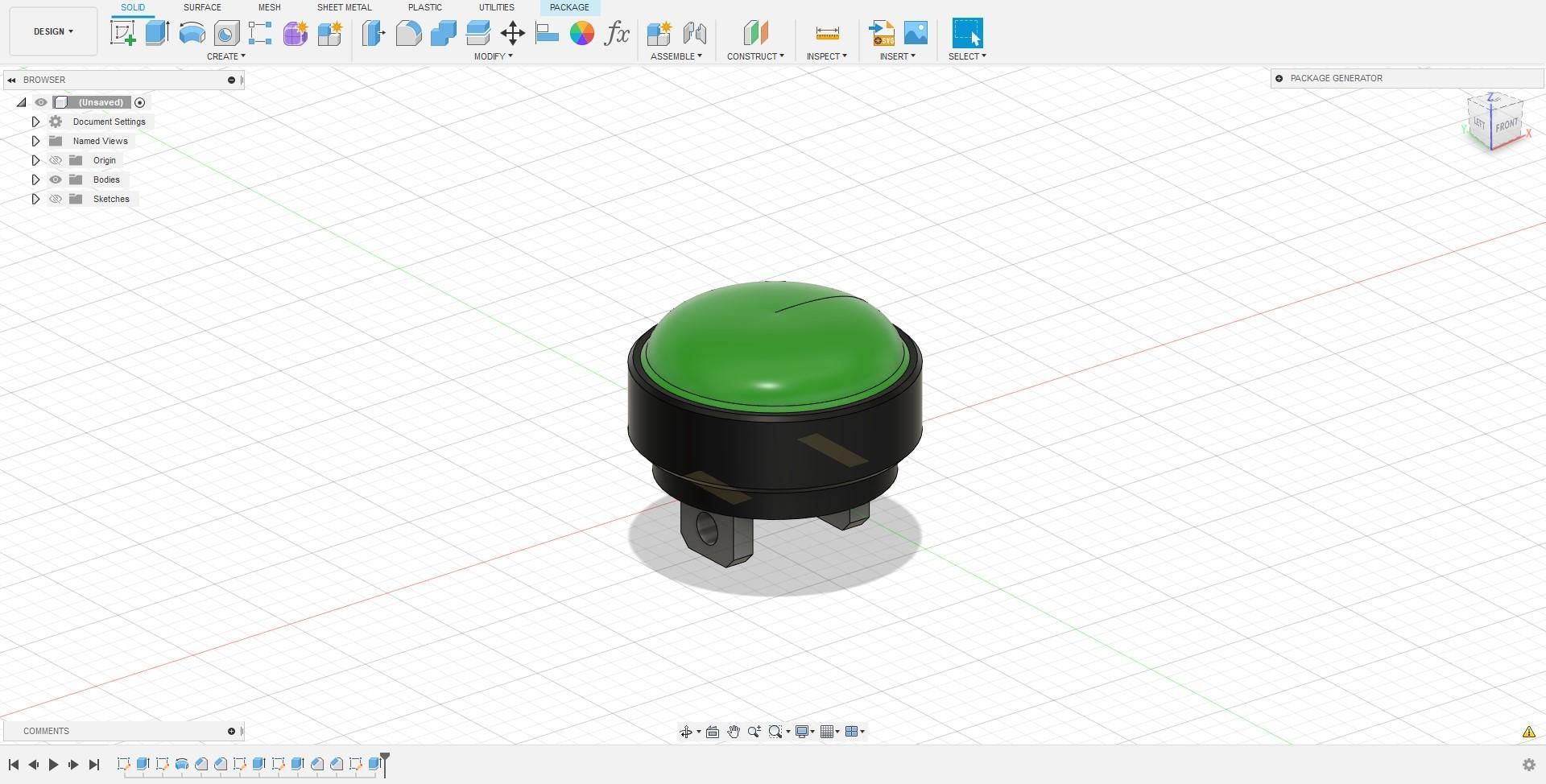Screen dimensions: 1546x784
Task: Expand the Named Views folder
Action: (35, 141)
